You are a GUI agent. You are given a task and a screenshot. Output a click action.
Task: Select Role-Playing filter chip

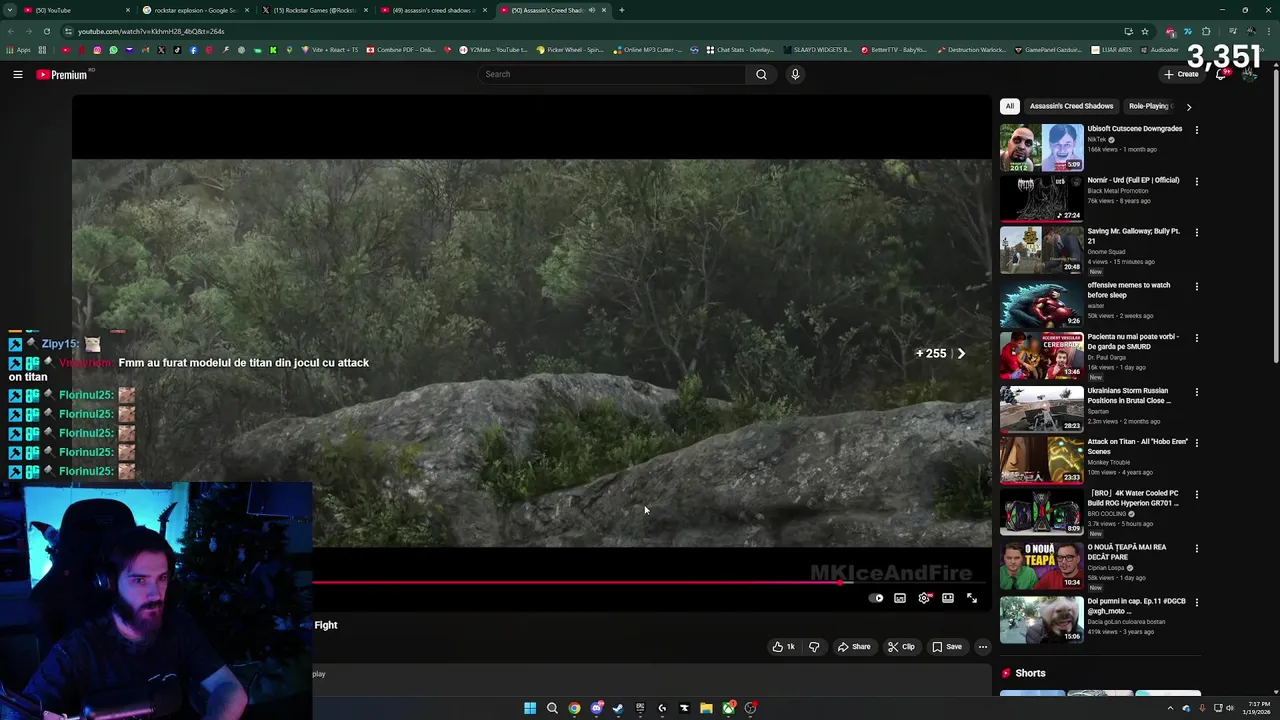point(1149,106)
